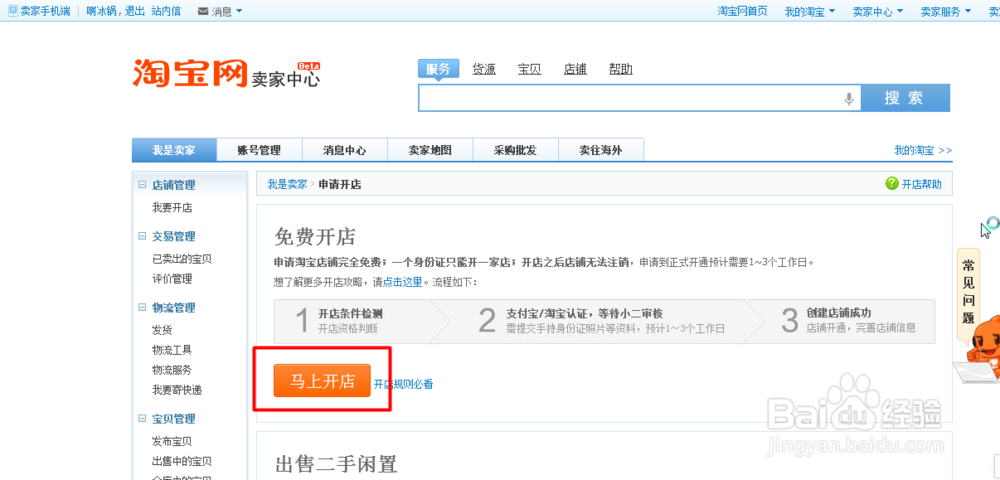This screenshot has width=1000, height=480.
Task: Click the 宝贝管理 sidebar heading
Action: click(x=173, y=419)
